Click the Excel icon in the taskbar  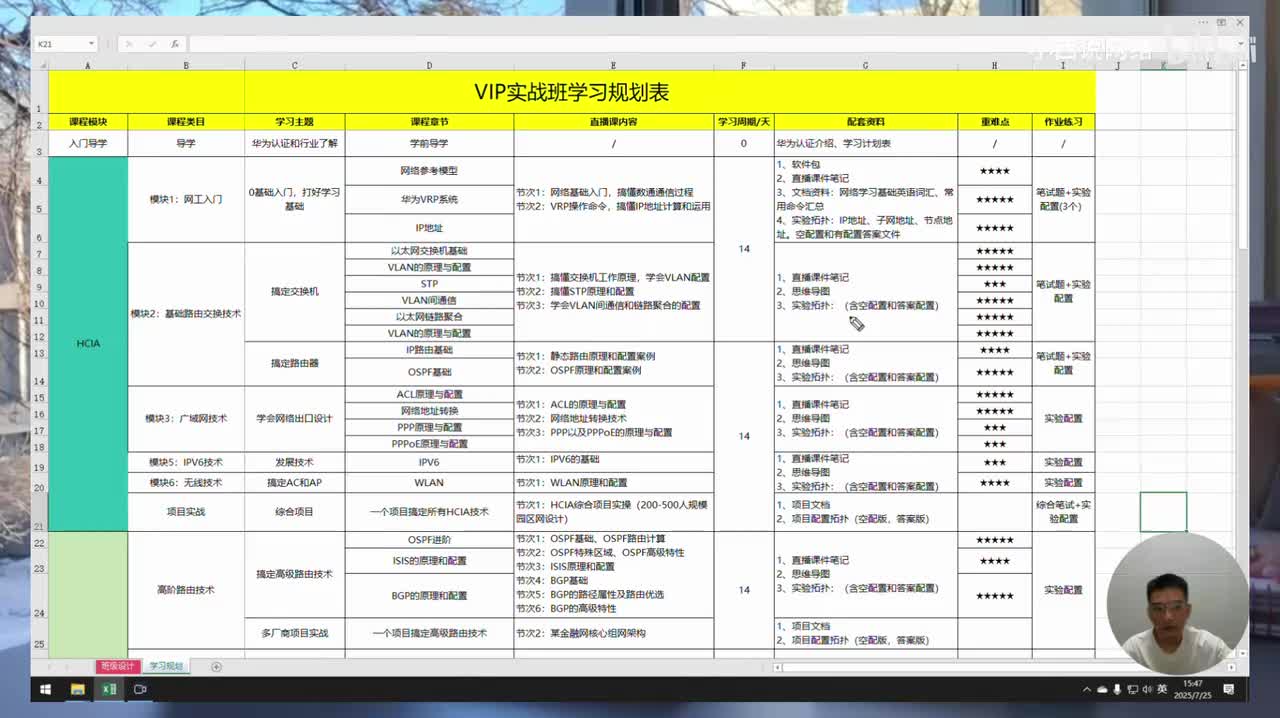[x=108, y=689]
